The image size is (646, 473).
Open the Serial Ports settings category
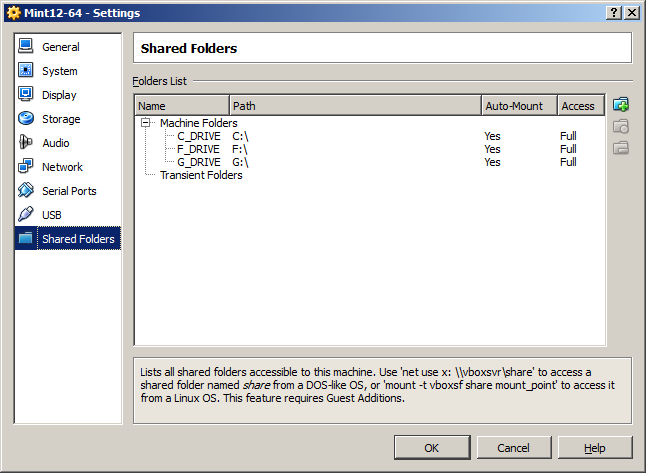click(x=69, y=191)
